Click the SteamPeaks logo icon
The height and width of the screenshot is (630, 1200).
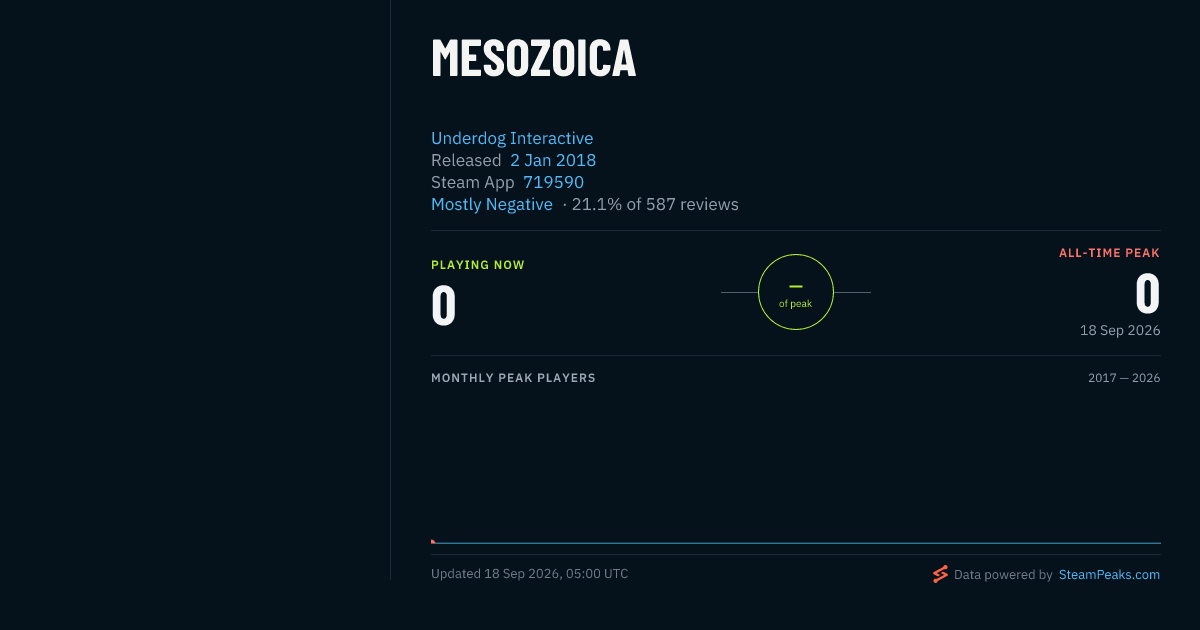click(x=940, y=574)
